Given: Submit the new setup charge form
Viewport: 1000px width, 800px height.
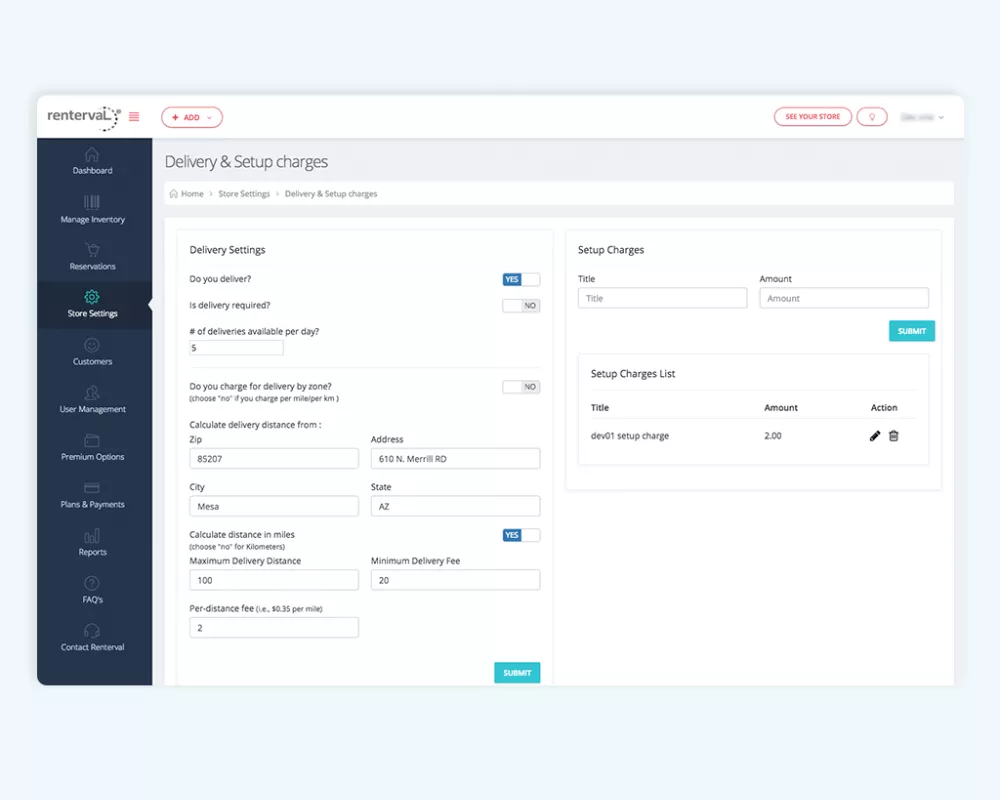Looking at the screenshot, I should [911, 331].
